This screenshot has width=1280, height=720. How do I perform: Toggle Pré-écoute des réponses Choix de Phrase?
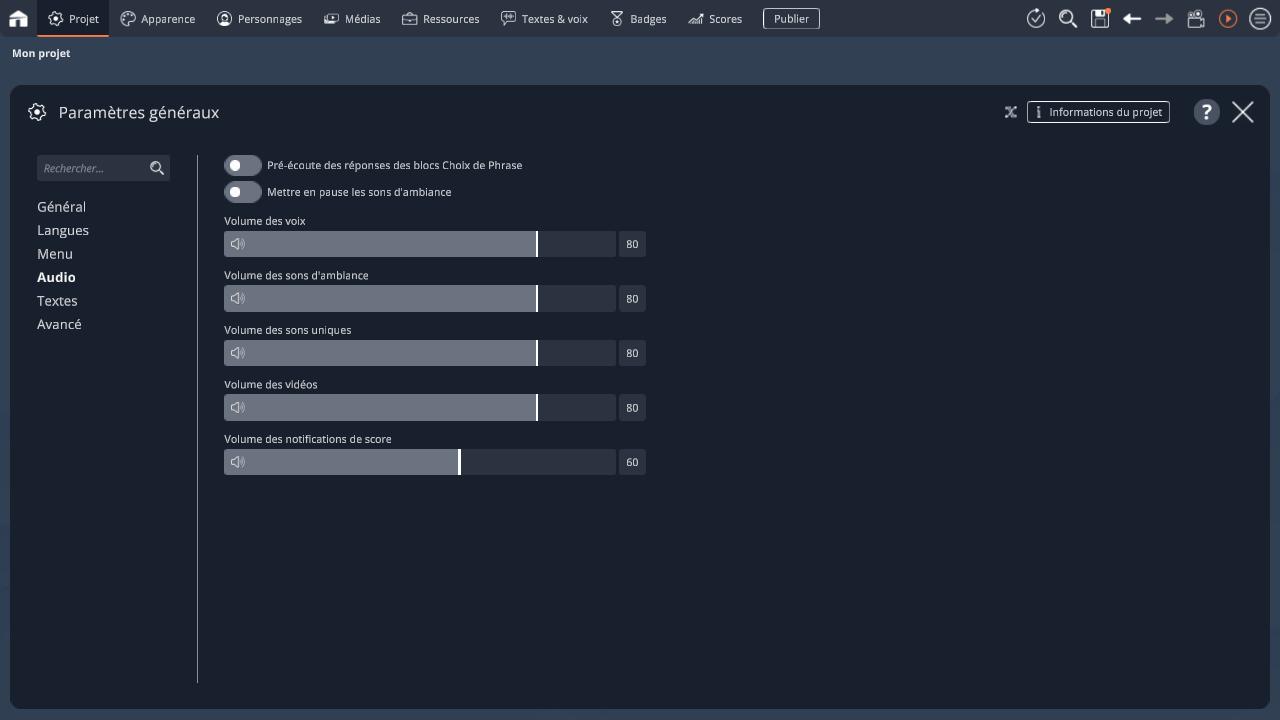(242, 165)
